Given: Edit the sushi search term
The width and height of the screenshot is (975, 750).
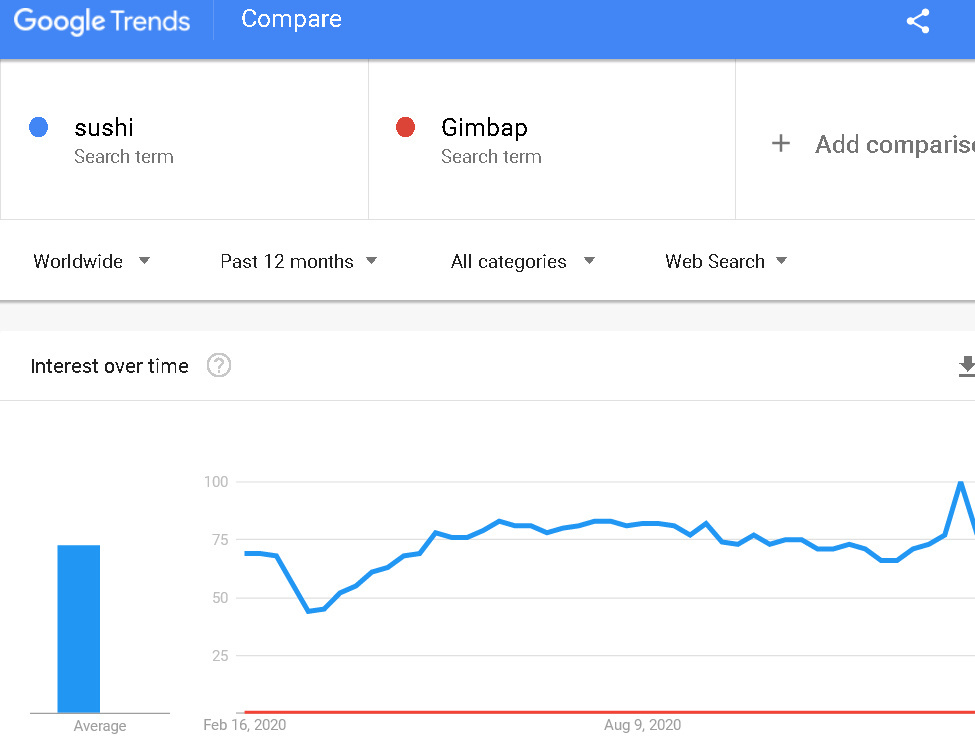Looking at the screenshot, I should (x=104, y=128).
